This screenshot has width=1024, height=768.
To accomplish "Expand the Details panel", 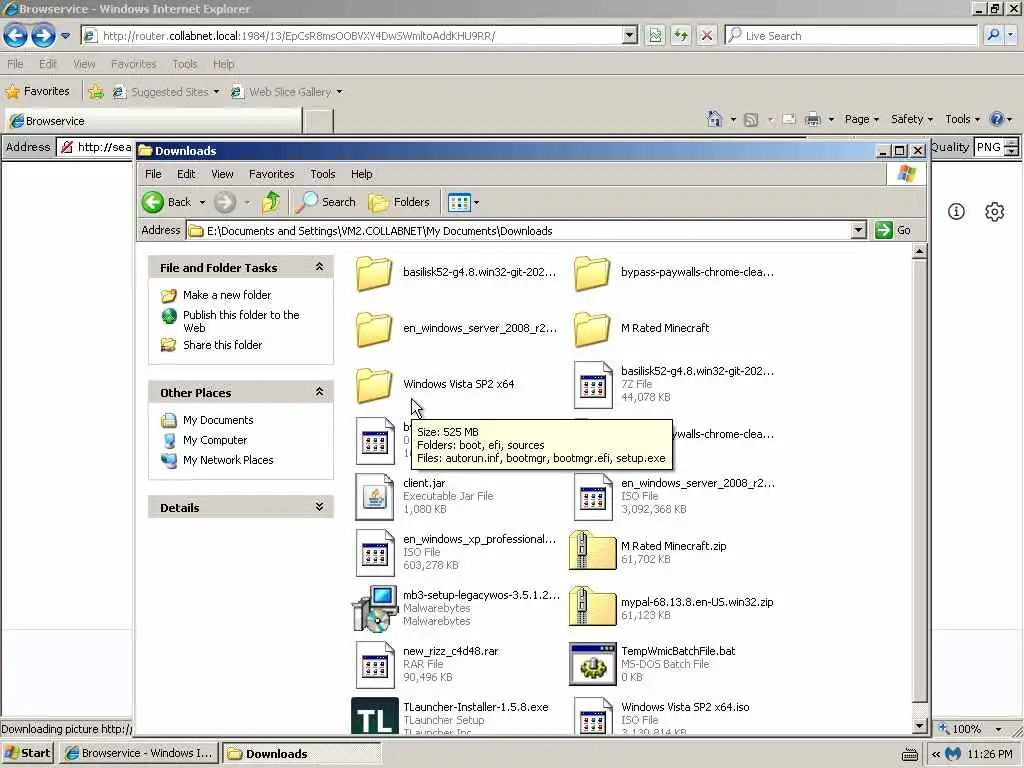I will pos(319,507).
